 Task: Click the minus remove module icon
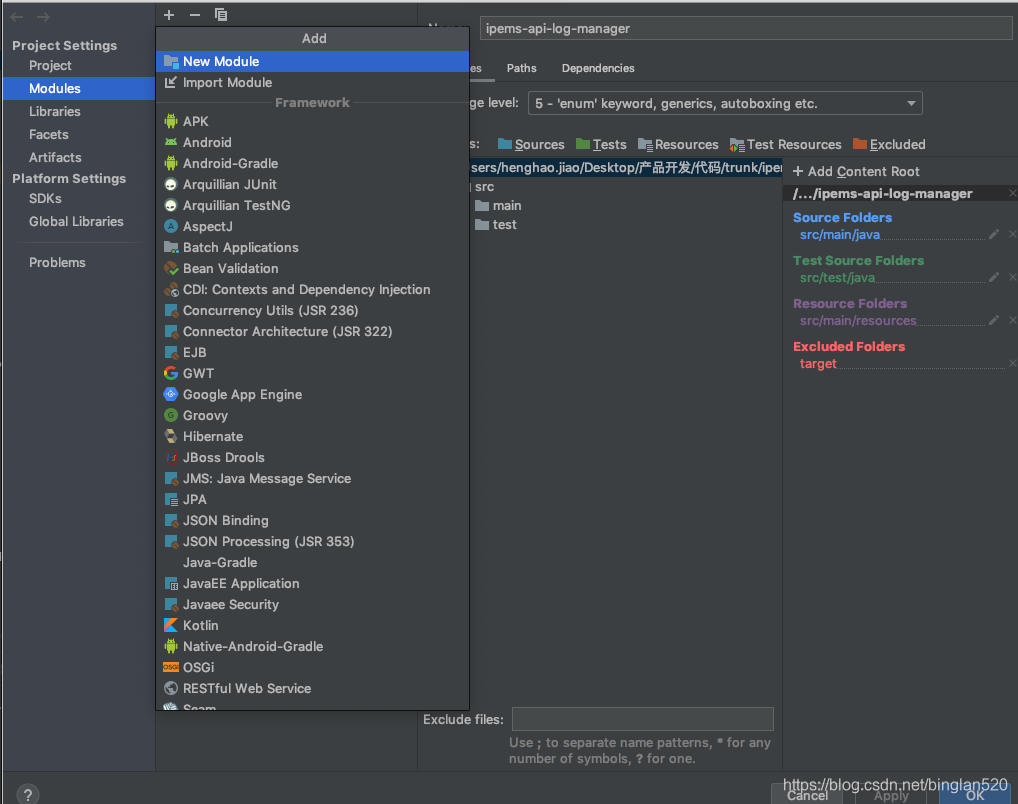pyautogui.click(x=195, y=15)
